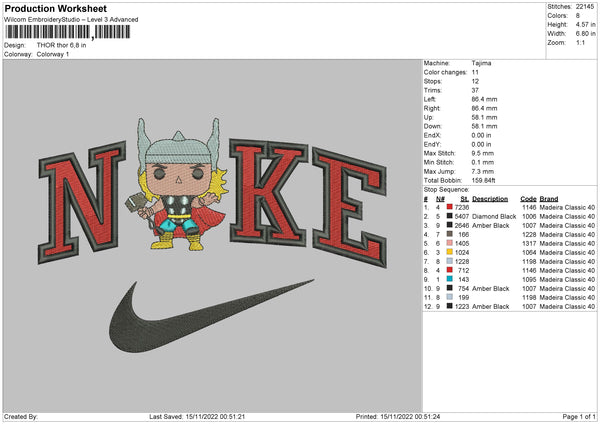This screenshot has height=424, width=600.
Task: Pick the light blue swatch in row 7
Action: [450, 261]
